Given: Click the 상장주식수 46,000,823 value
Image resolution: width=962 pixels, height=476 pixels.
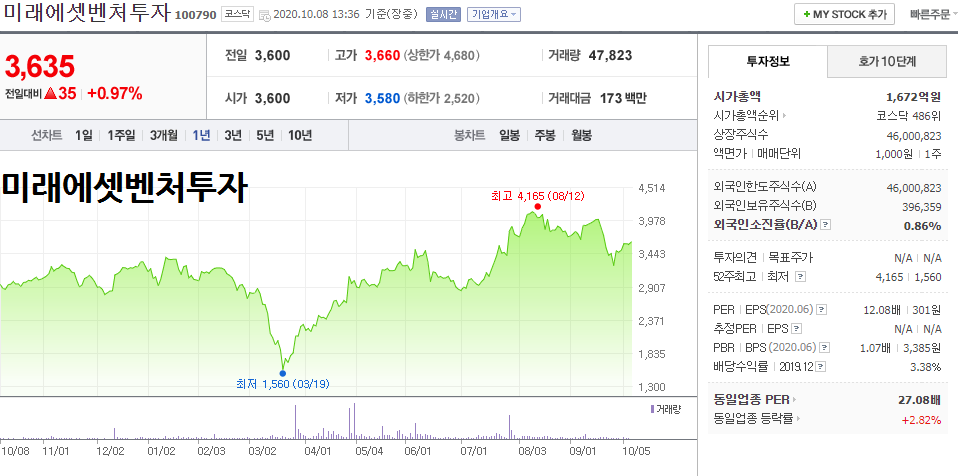Looking at the screenshot, I should (914, 136).
